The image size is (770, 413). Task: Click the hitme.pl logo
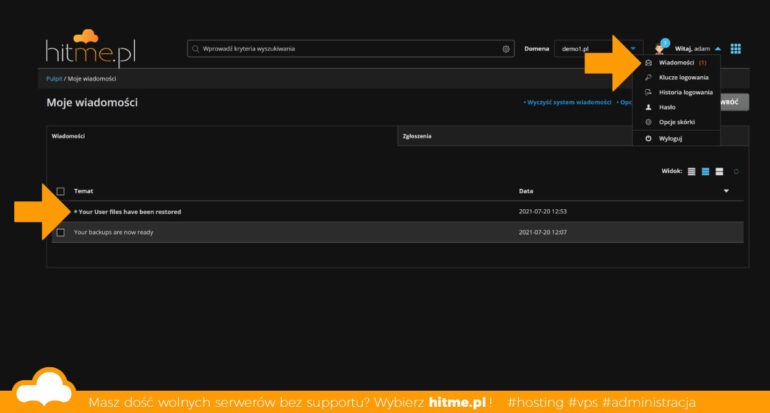91,48
